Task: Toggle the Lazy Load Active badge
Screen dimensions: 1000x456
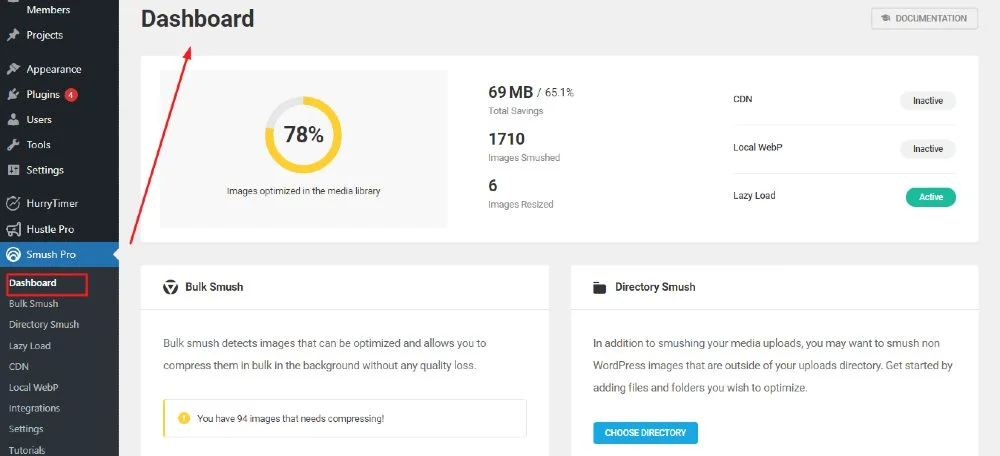Action: [930, 197]
